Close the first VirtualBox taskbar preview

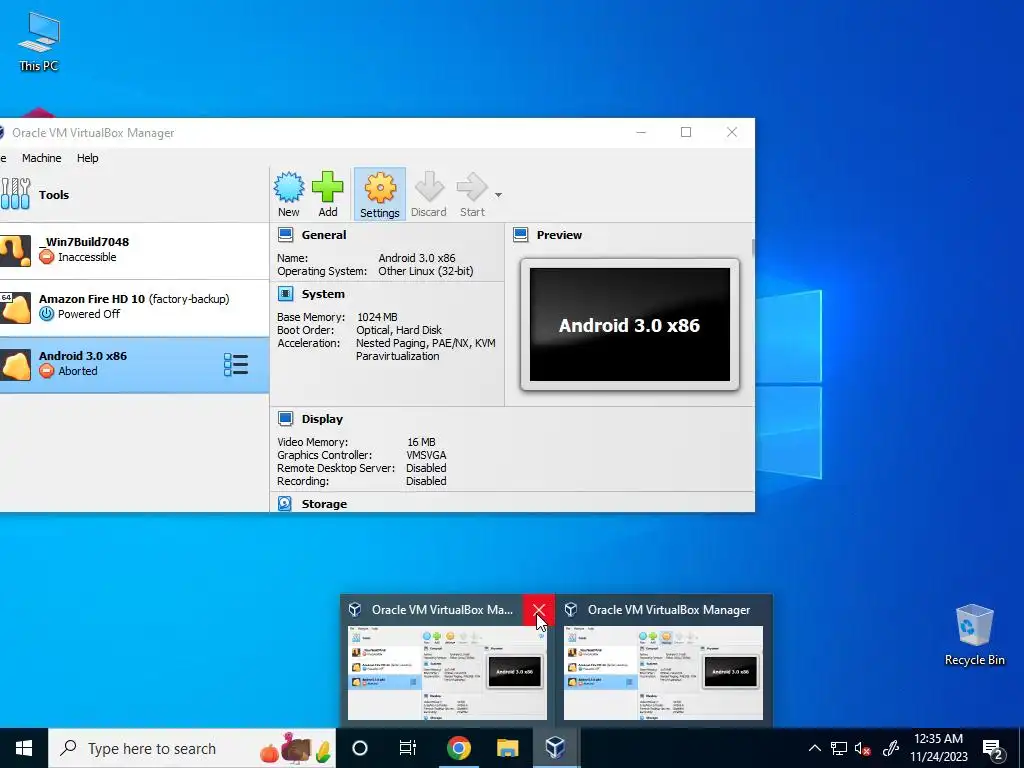(539, 610)
